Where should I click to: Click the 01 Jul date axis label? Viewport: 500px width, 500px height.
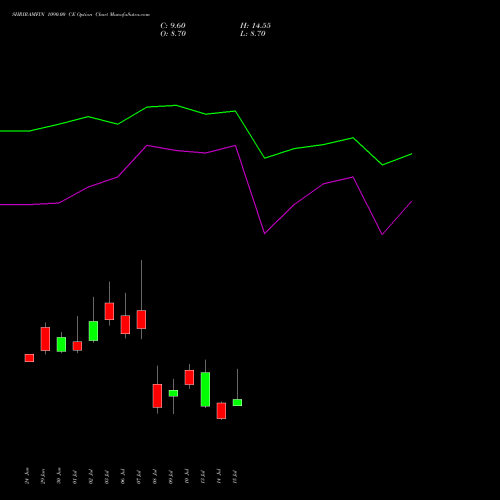coord(75,477)
